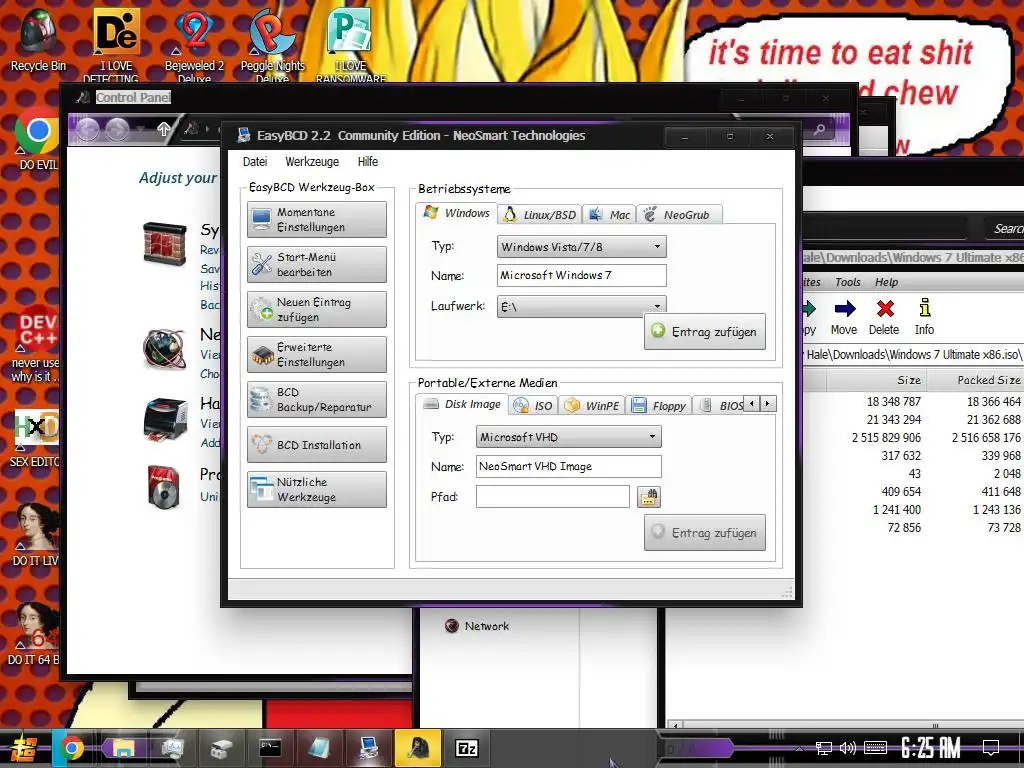
Task: Open Start-Menü bearbeiten tool
Action: (x=317, y=264)
